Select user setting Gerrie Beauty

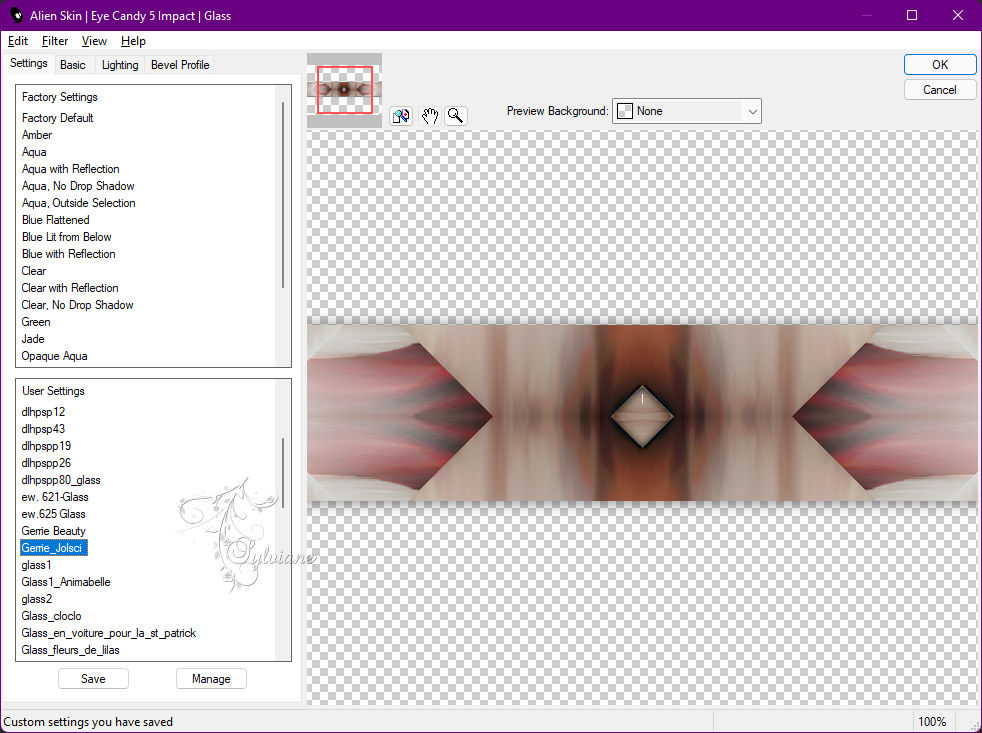(53, 531)
